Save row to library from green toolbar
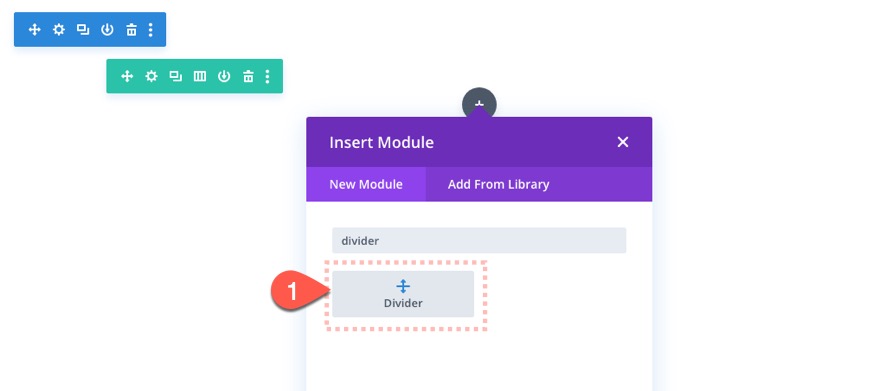This screenshot has height=391, width=880. click(x=224, y=76)
